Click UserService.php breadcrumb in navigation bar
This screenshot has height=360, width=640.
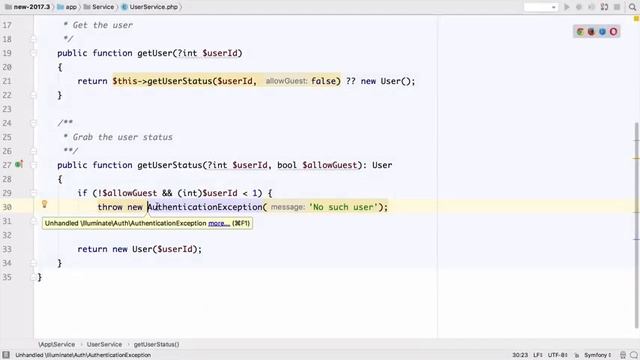pos(150,7)
